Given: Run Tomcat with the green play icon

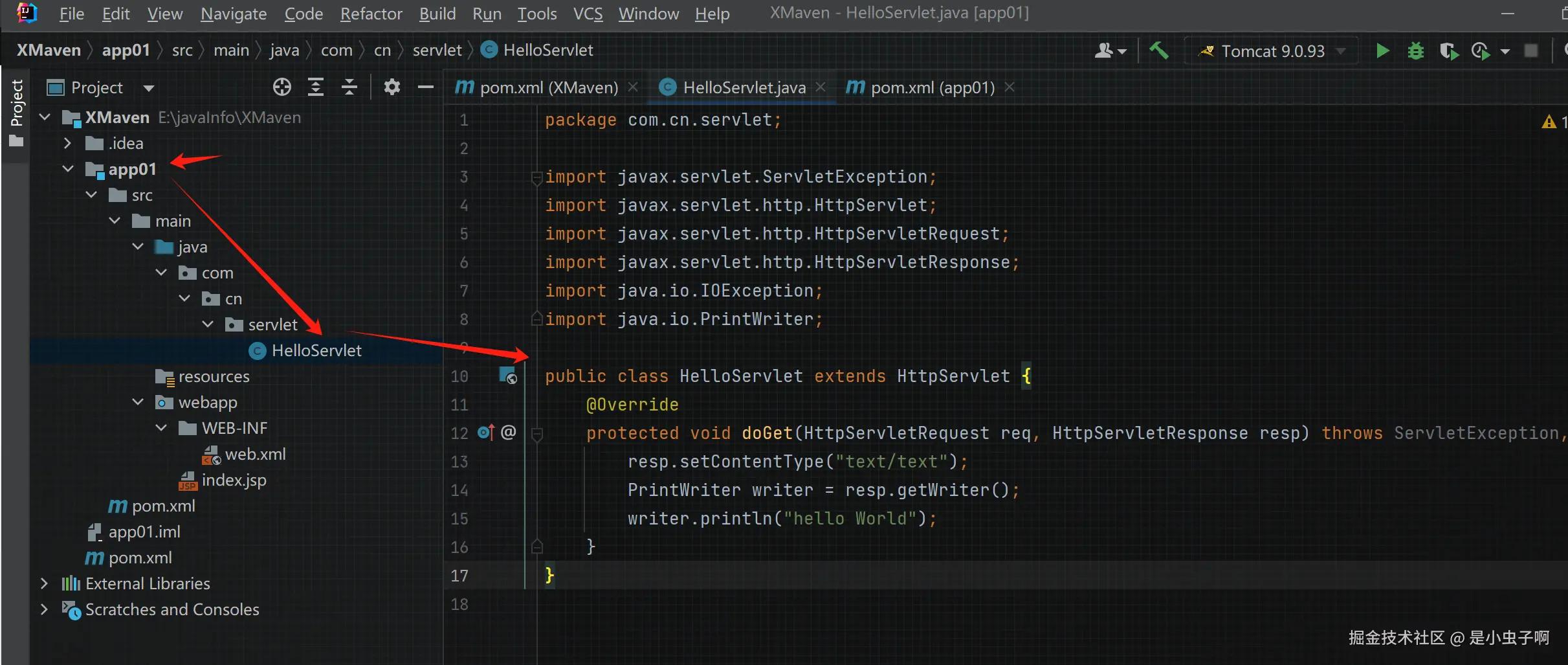Looking at the screenshot, I should tap(1382, 51).
